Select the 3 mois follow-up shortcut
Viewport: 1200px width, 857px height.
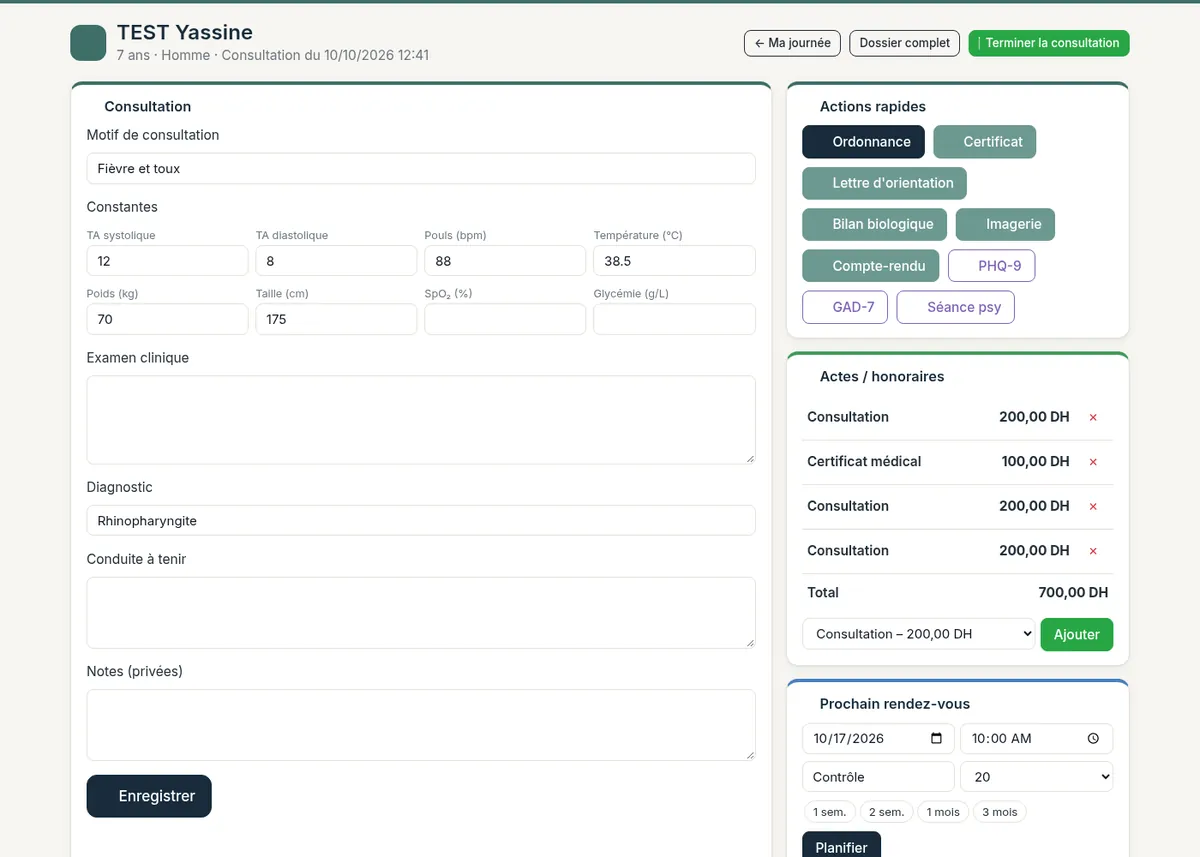tap(1000, 812)
